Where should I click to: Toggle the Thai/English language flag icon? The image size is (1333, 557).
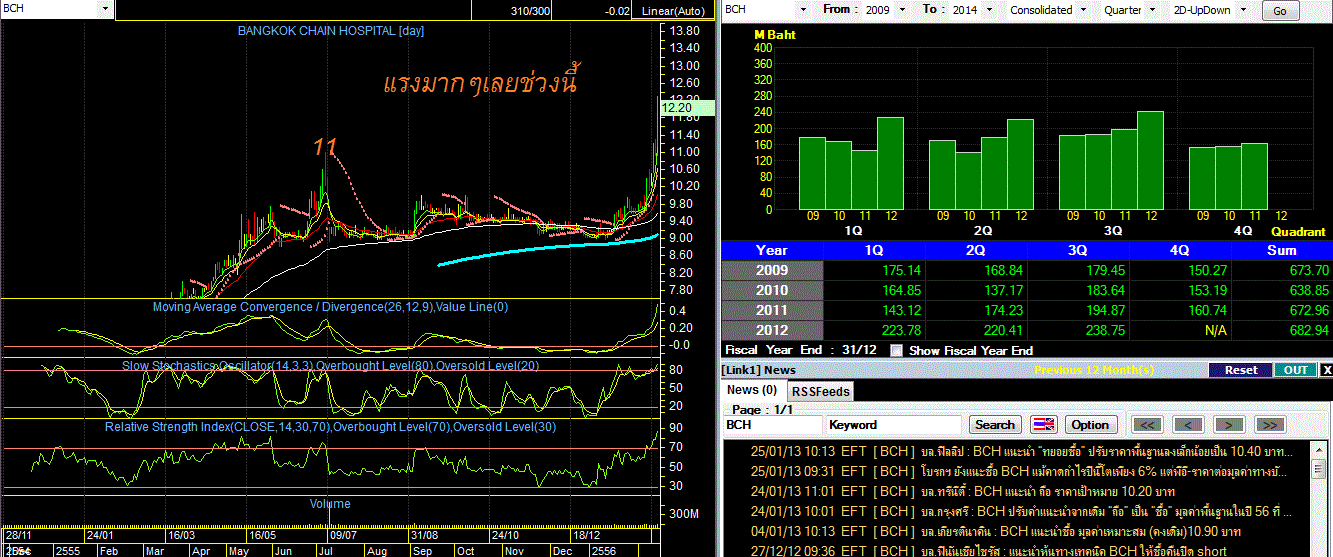pos(1043,424)
